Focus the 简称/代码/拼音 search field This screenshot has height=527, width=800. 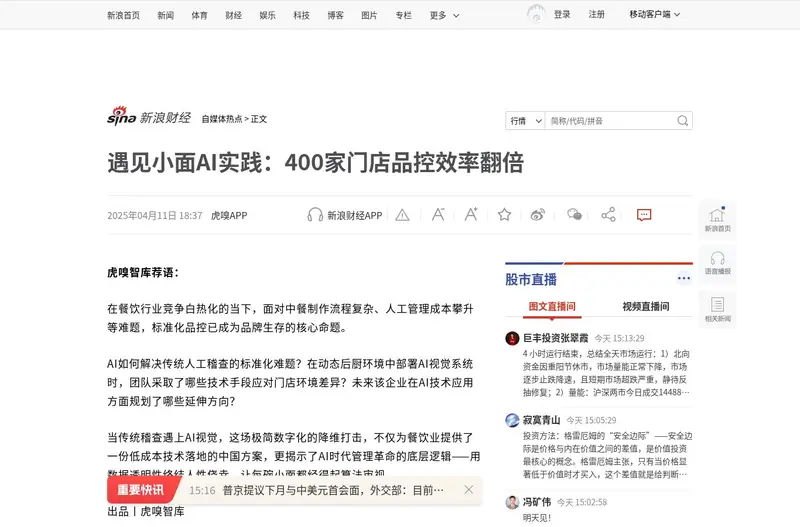tap(610, 121)
